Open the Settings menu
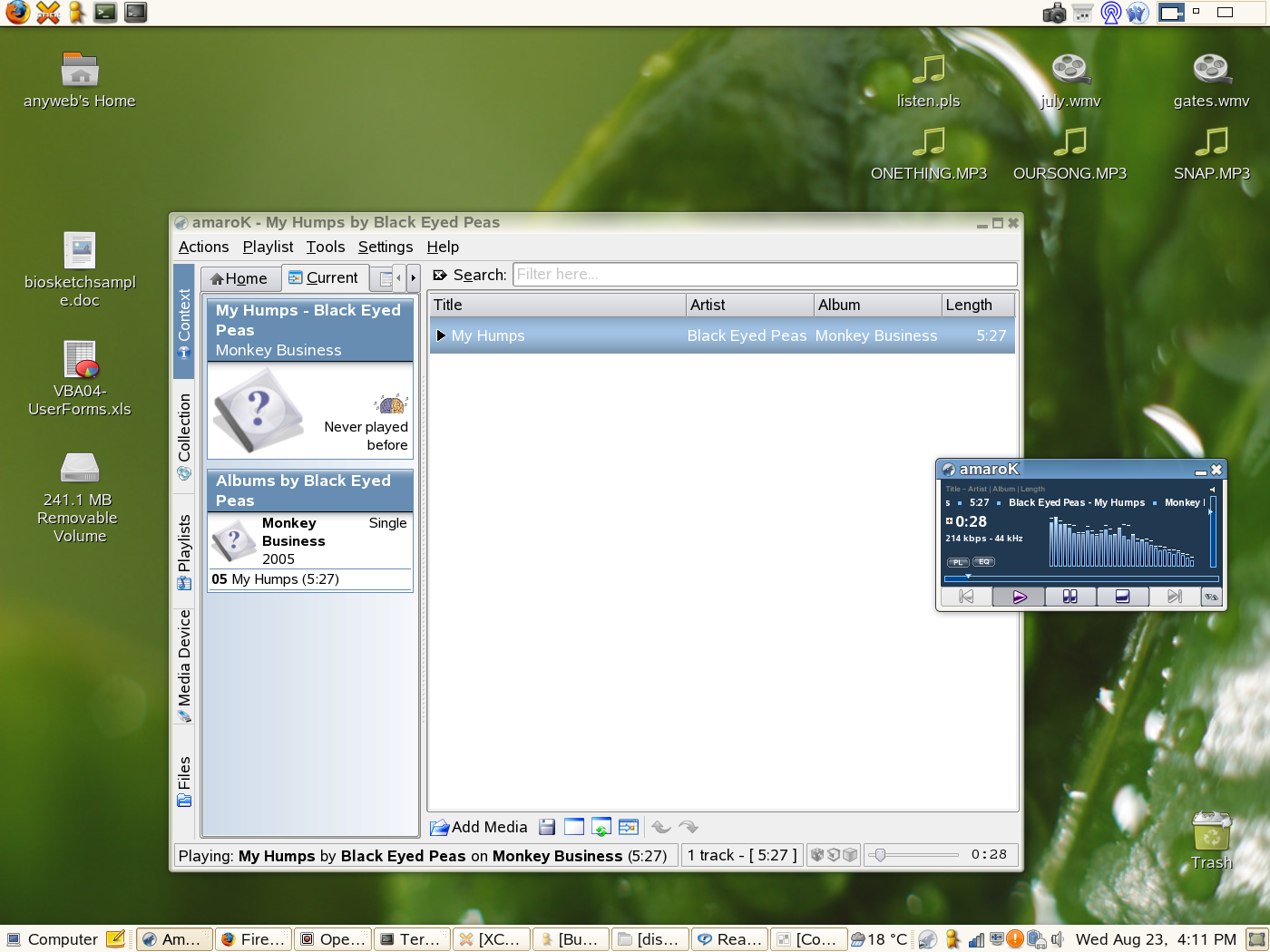1270x952 pixels. click(386, 247)
